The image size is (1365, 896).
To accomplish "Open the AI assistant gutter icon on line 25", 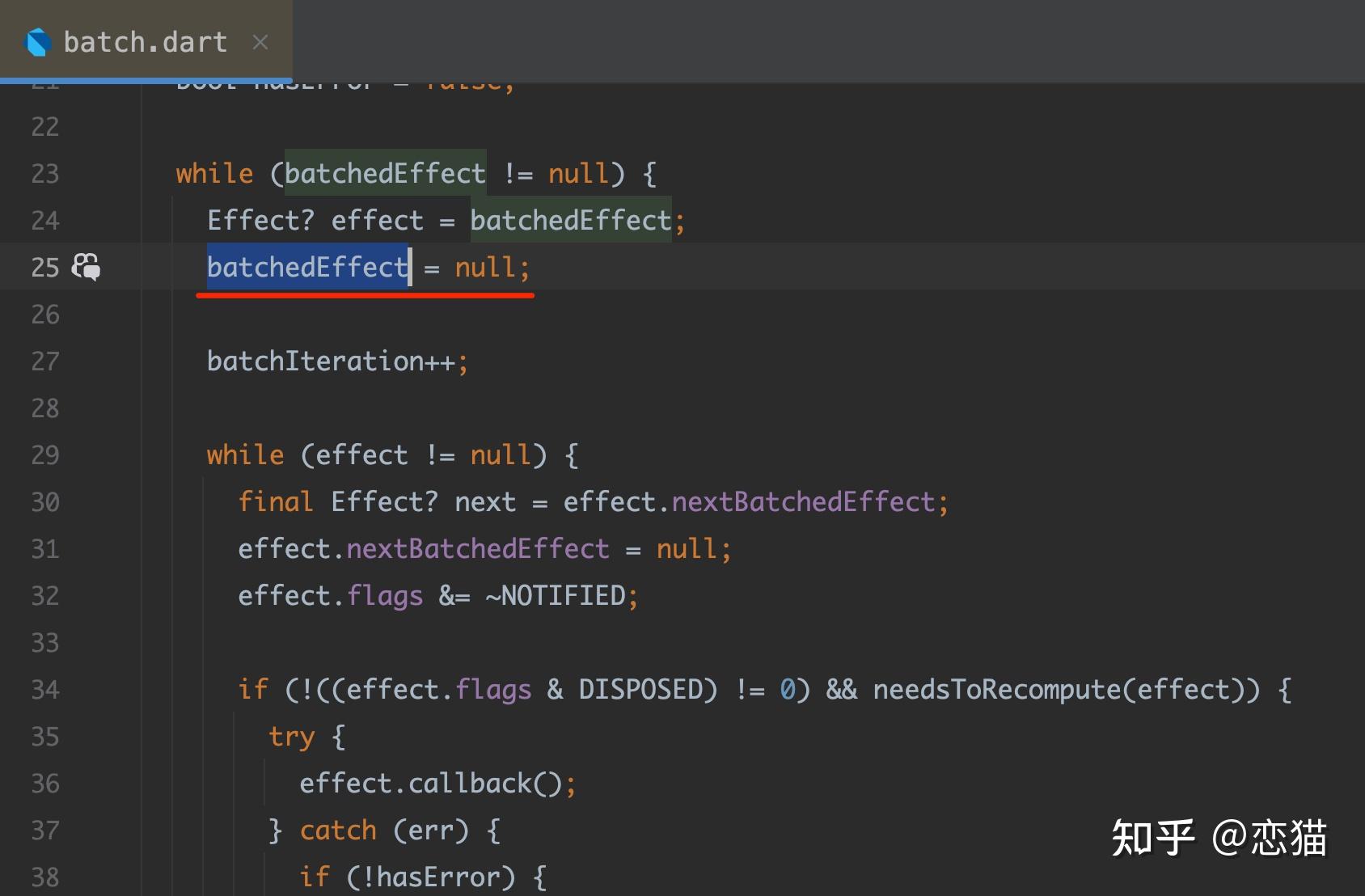I will coord(86,267).
